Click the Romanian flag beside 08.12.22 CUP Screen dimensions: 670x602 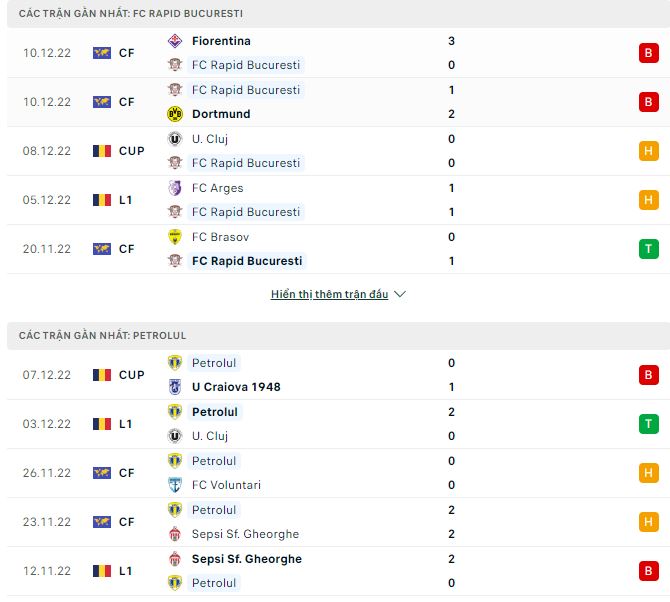101,151
